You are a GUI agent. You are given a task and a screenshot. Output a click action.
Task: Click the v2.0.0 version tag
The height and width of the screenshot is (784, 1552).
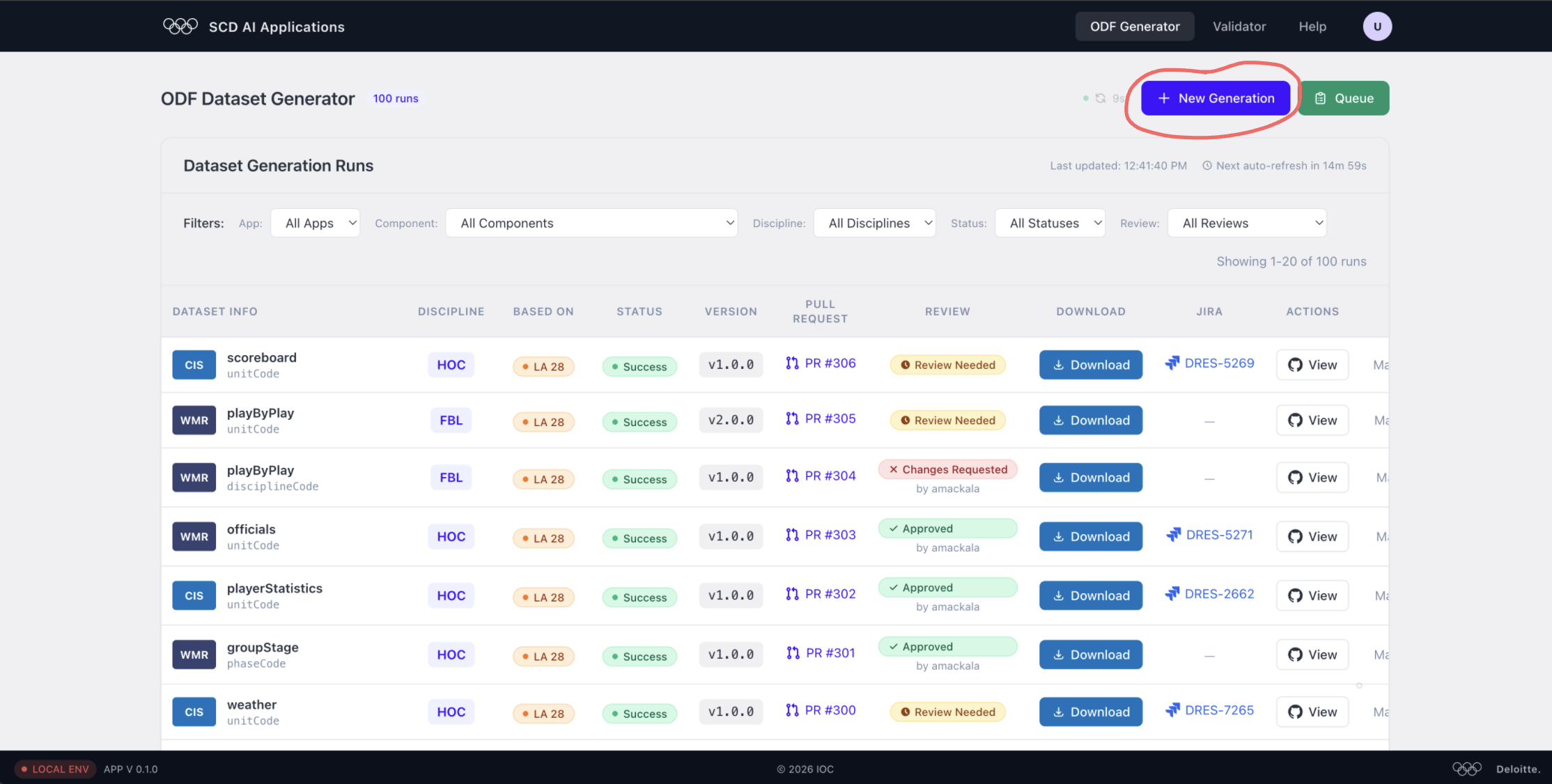[x=731, y=421]
